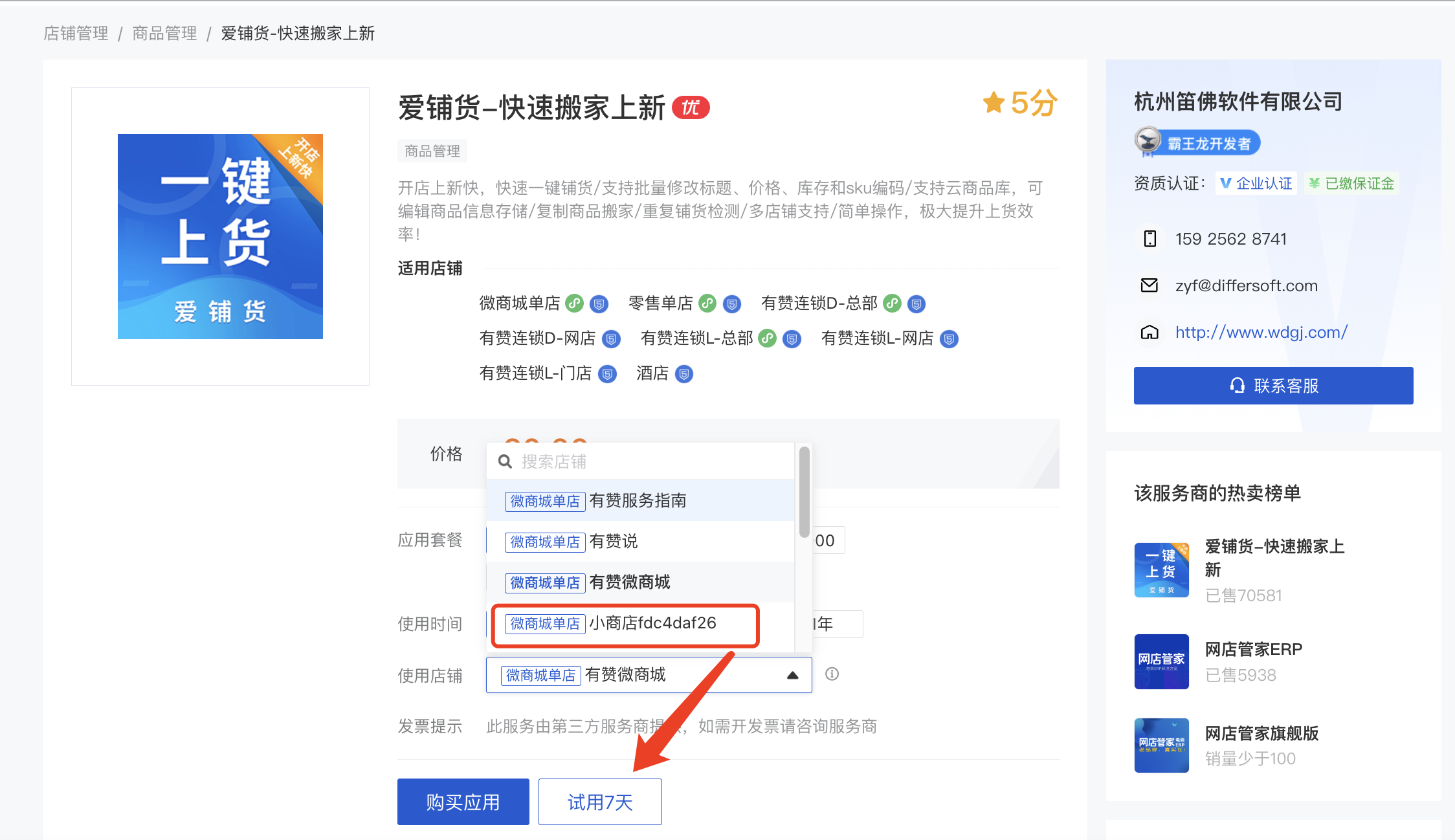Click the phone number 159 2562 8741
Screen dimensions: 1455x840
[1231, 239]
